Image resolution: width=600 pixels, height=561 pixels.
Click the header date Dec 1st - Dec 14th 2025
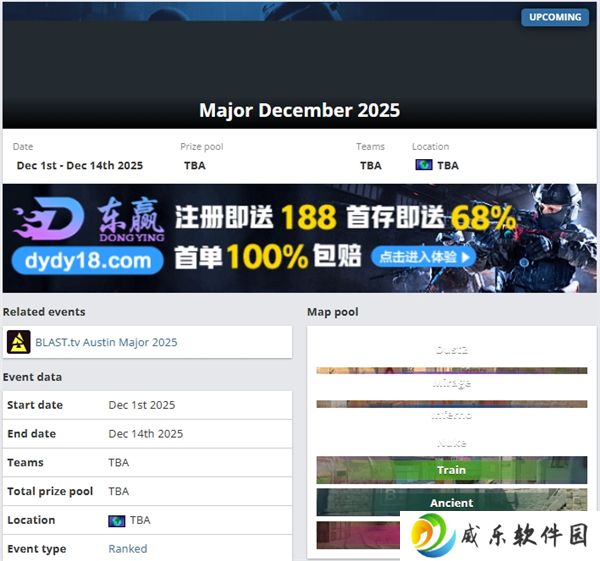pos(80,165)
